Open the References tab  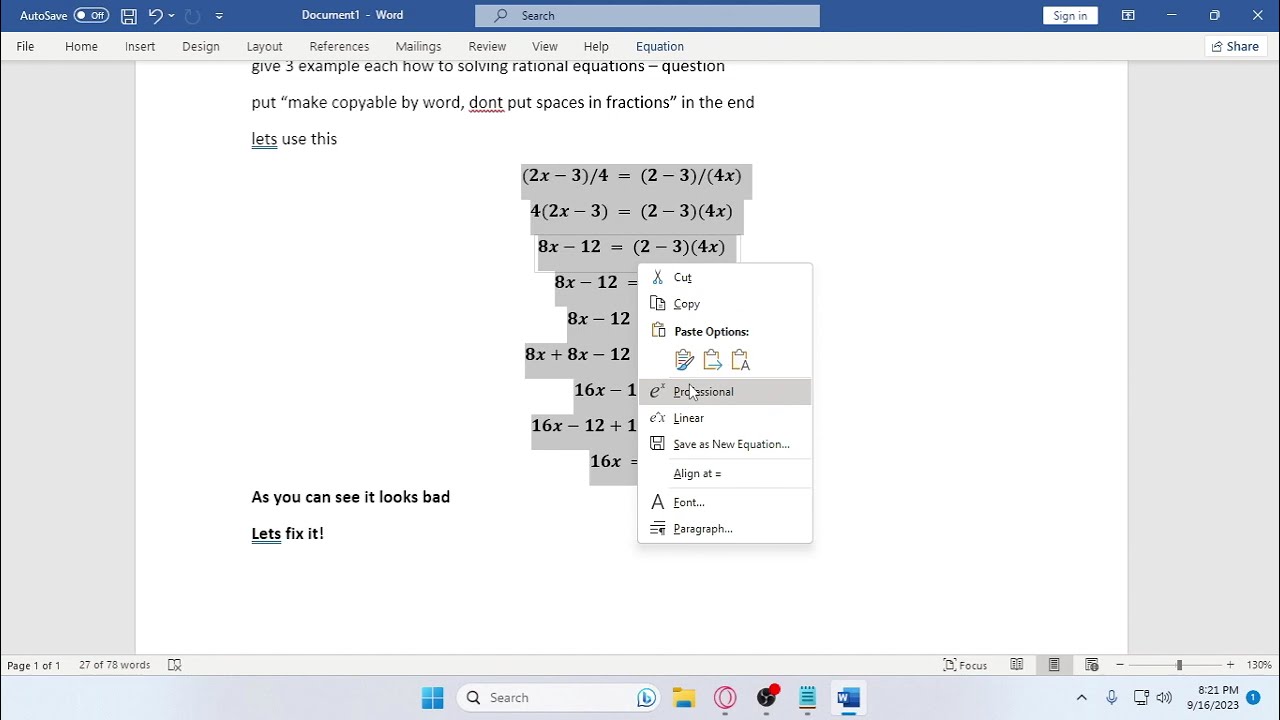[339, 46]
